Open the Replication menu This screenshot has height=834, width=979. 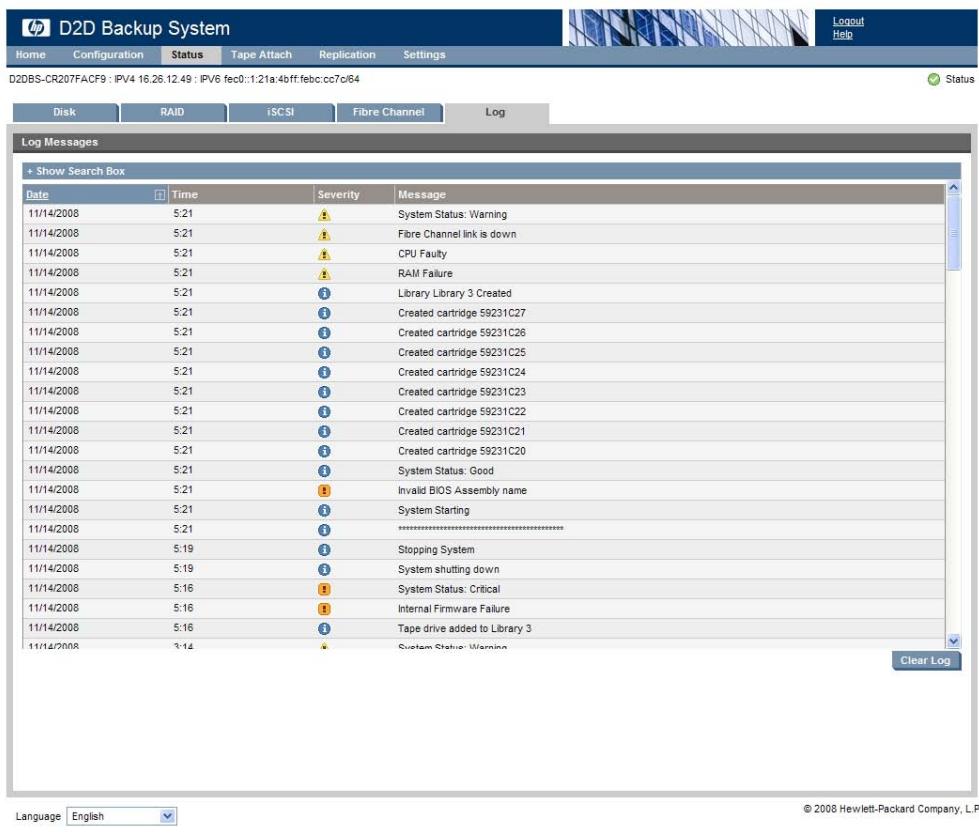[347, 55]
